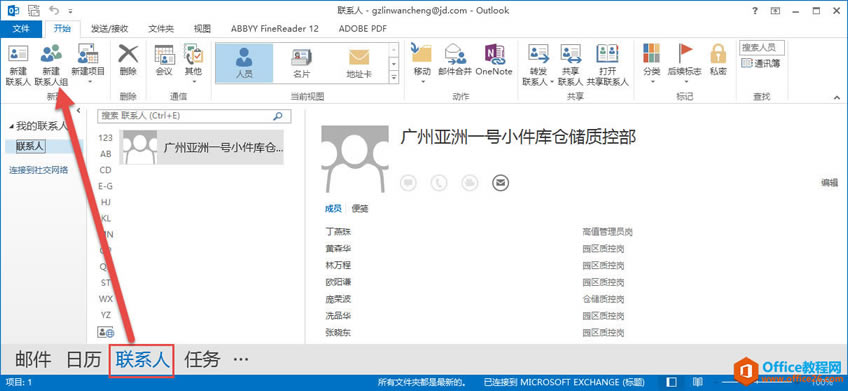Collapse the My Contacts (我的联系人) tree
The height and width of the screenshot is (391, 848).
click(x=12, y=127)
